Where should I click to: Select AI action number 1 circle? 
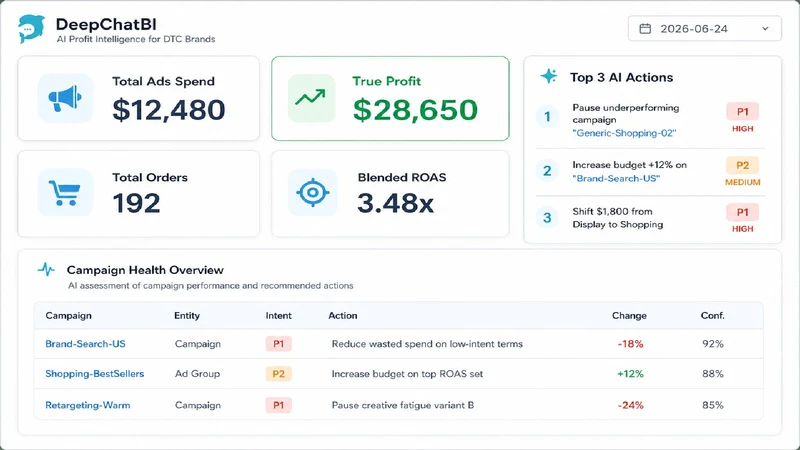pos(547,116)
